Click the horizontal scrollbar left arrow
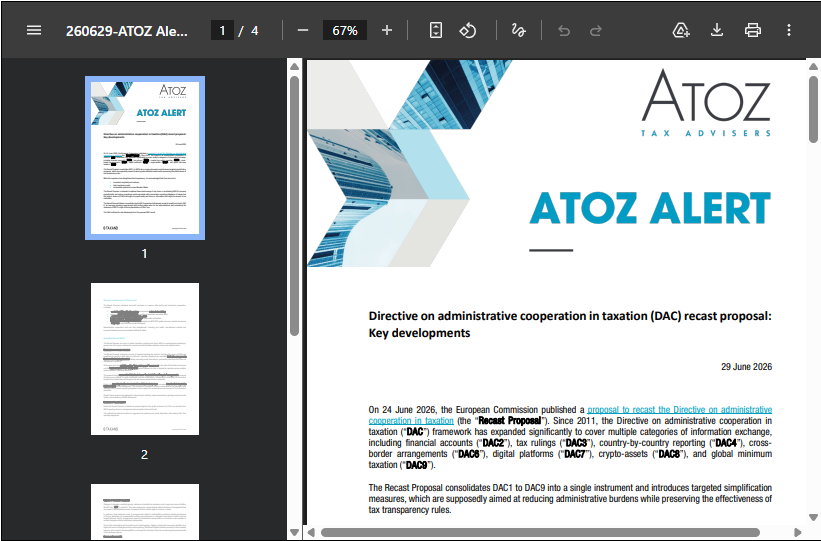 point(311,533)
